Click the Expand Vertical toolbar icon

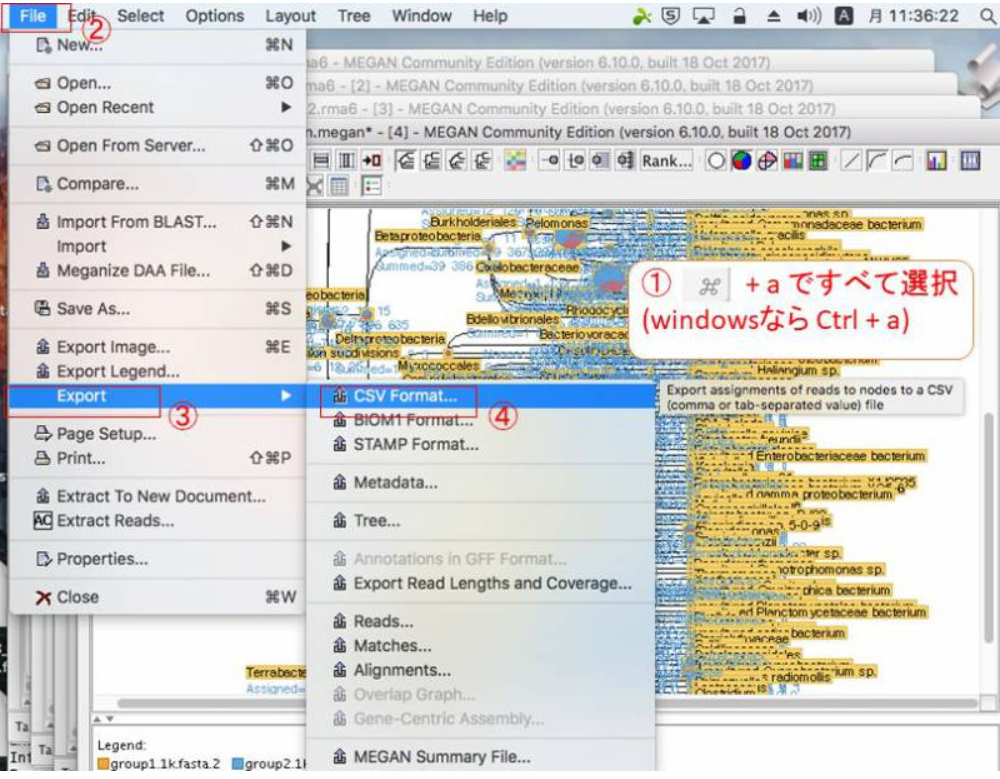click(x=346, y=161)
